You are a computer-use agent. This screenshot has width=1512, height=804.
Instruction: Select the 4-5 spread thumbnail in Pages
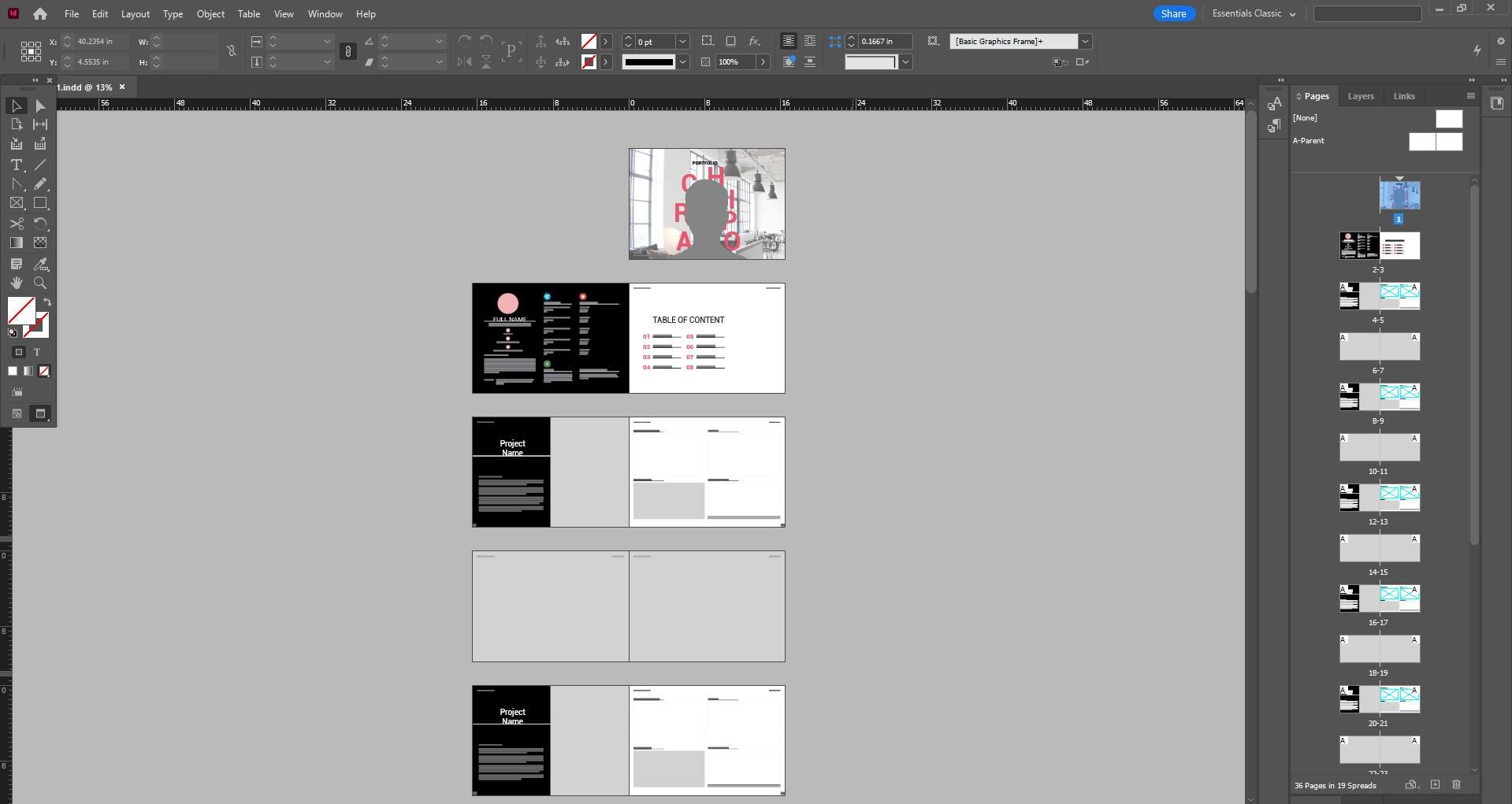coord(1379,296)
